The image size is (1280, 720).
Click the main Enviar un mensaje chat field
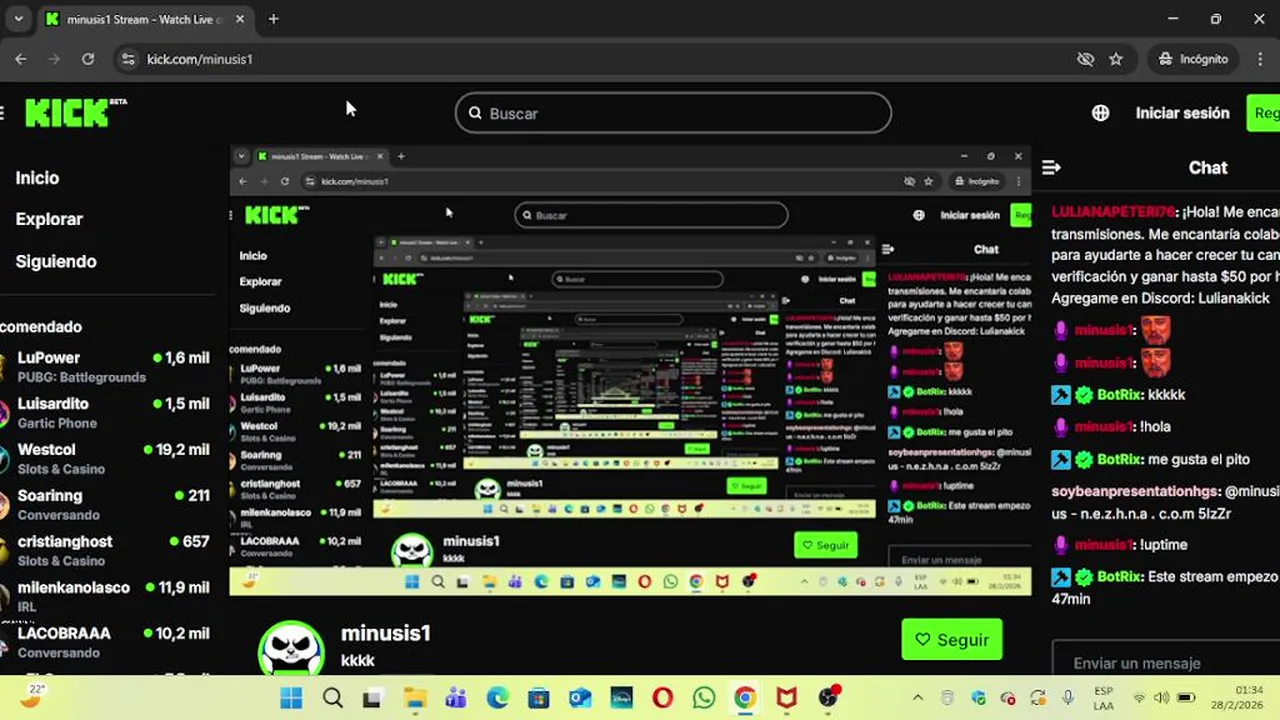tap(1166, 662)
